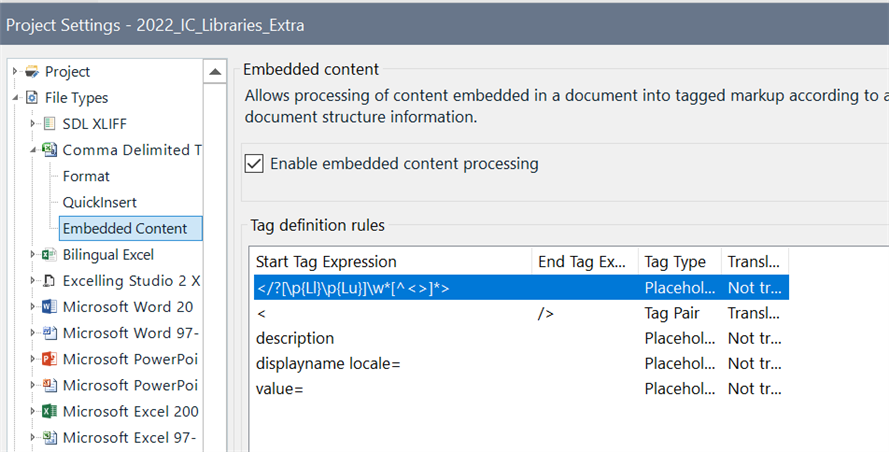Expand the Microsoft Excel 200 node
The image size is (889, 452).
[33, 411]
